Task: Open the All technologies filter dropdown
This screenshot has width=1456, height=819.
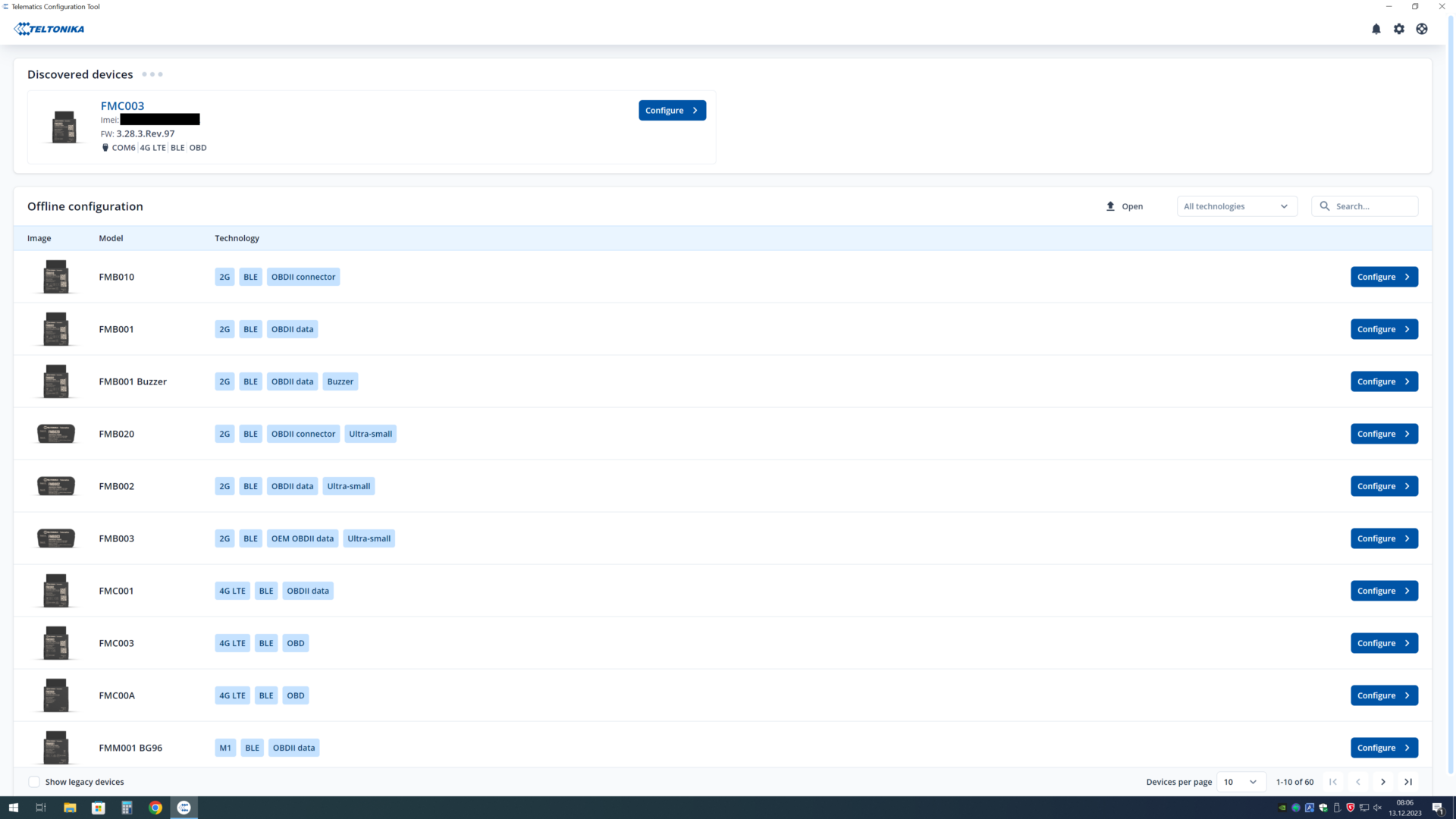Action: (1237, 206)
